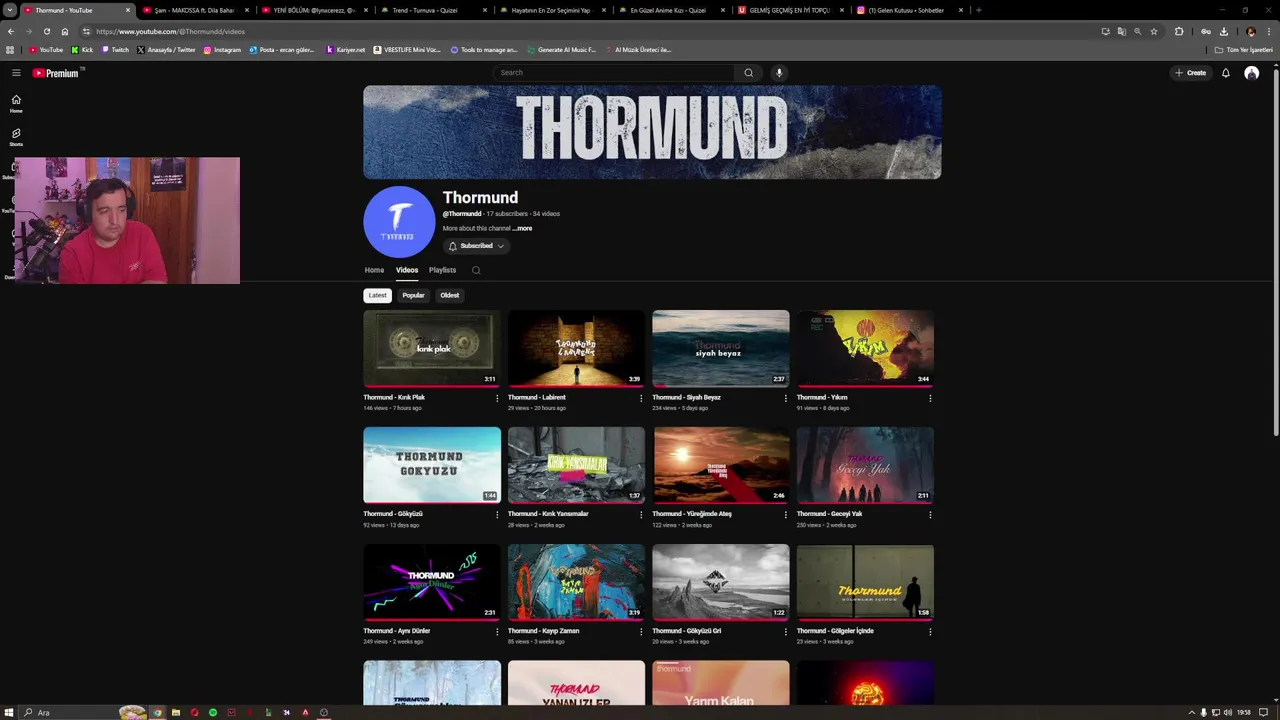1280x720 pixels.
Task: Open options for Thormund - Yıkım
Action: (x=930, y=398)
